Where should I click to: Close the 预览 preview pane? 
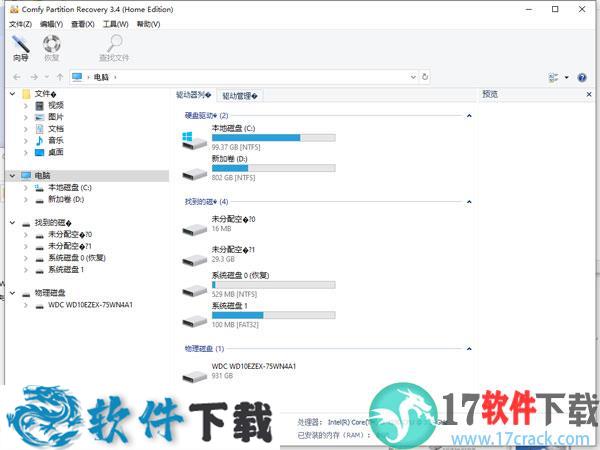589,94
